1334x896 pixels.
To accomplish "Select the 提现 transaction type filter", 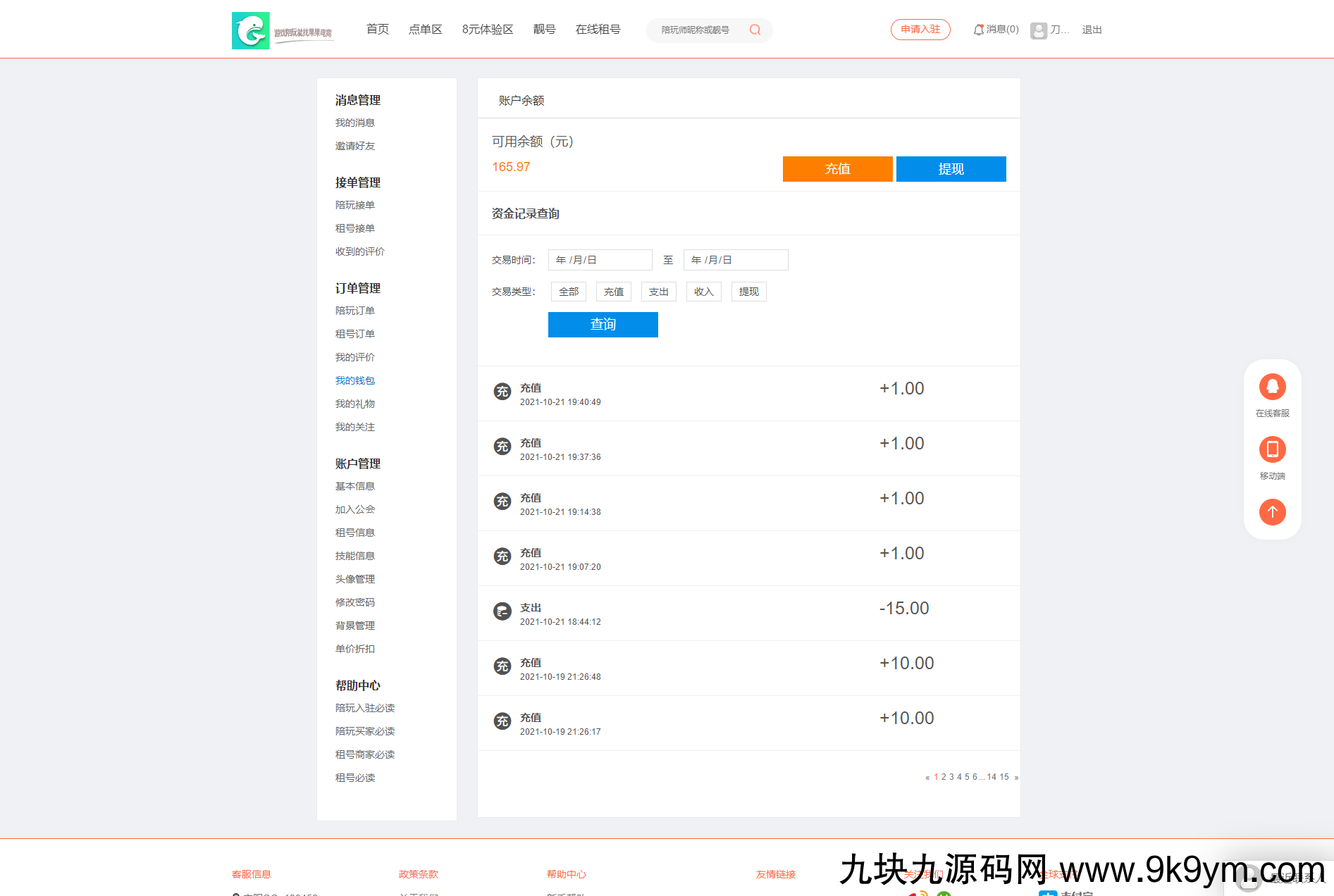I will (x=748, y=292).
